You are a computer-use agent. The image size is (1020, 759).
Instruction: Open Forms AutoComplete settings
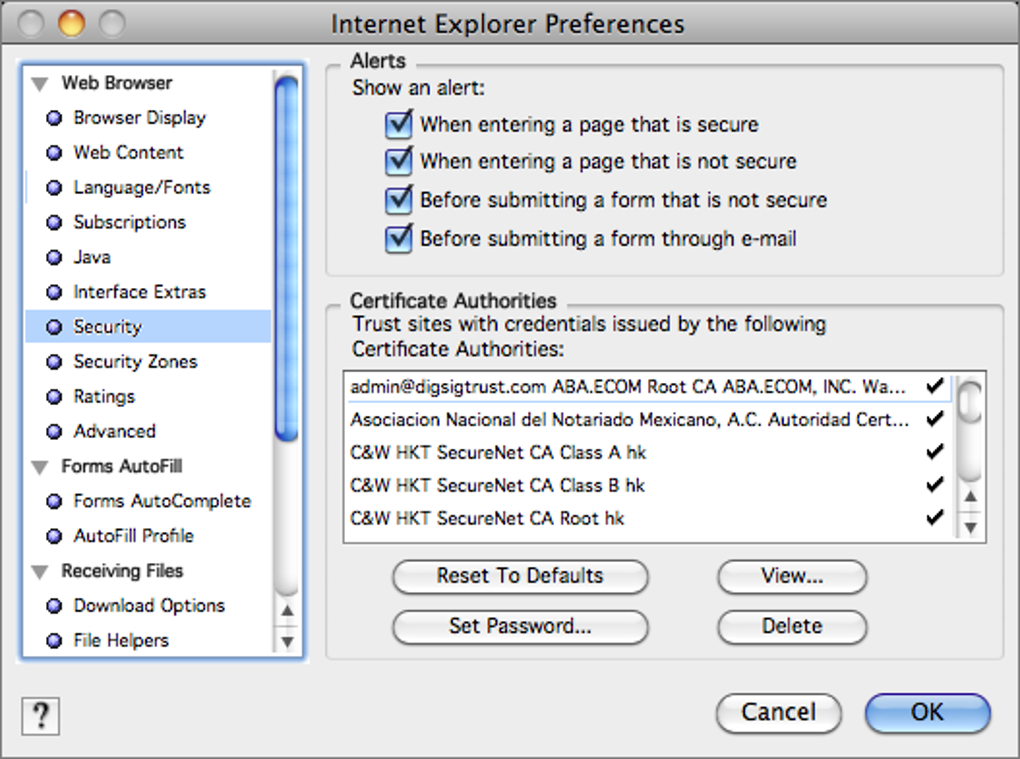point(162,501)
